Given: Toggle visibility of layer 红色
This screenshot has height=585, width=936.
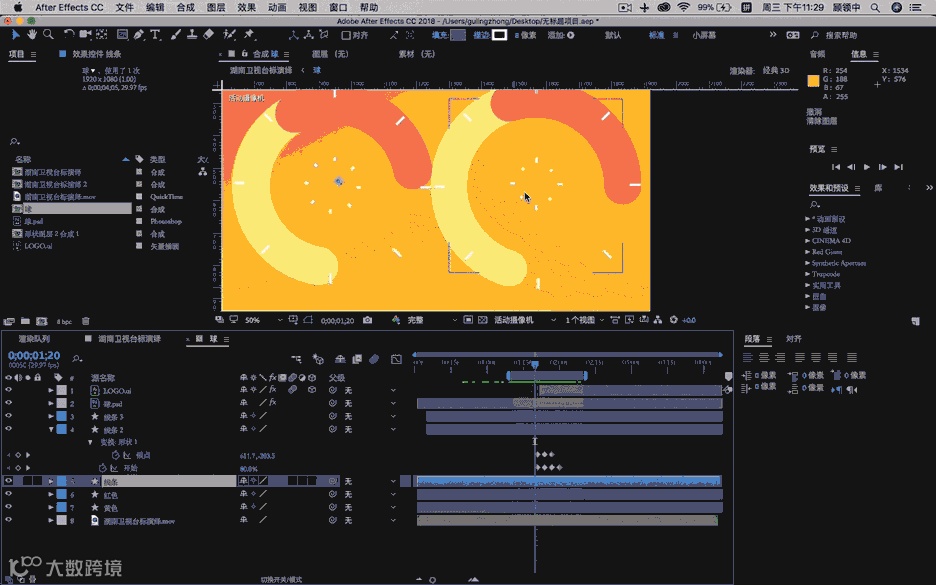Looking at the screenshot, I should 8,494.
